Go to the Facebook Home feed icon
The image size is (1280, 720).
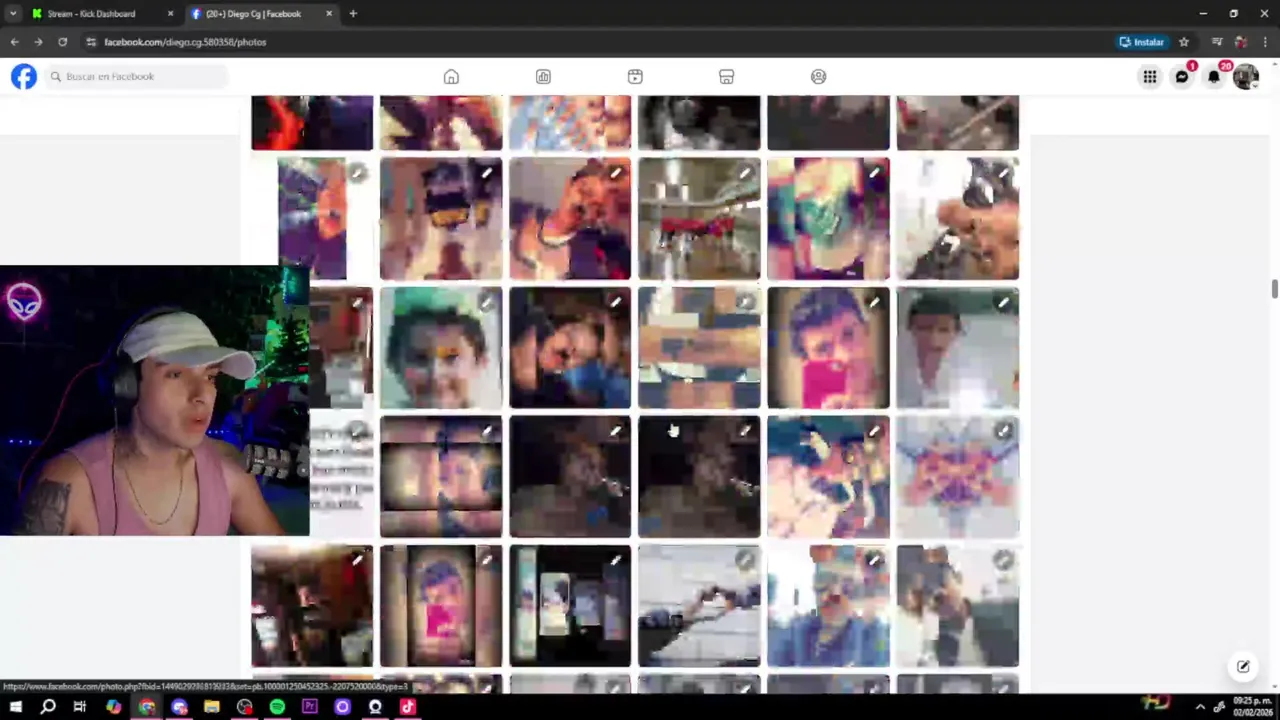[x=451, y=77]
